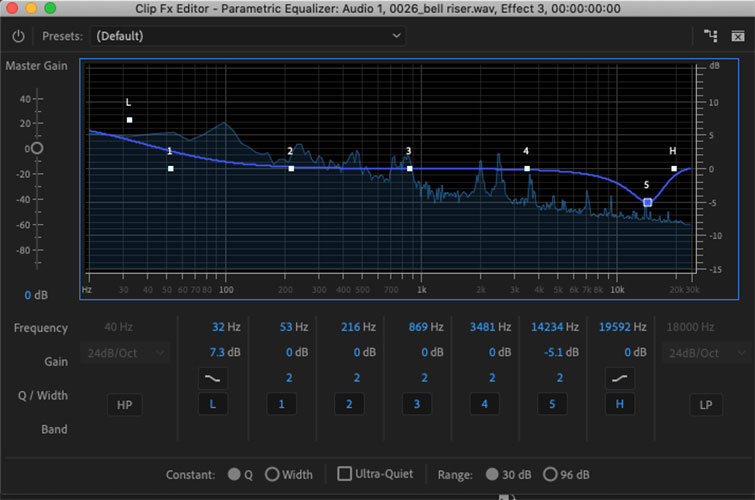The height and width of the screenshot is (500, 755).
Task: Select the Constant Q radio button
Action: [x=234, y=474]
